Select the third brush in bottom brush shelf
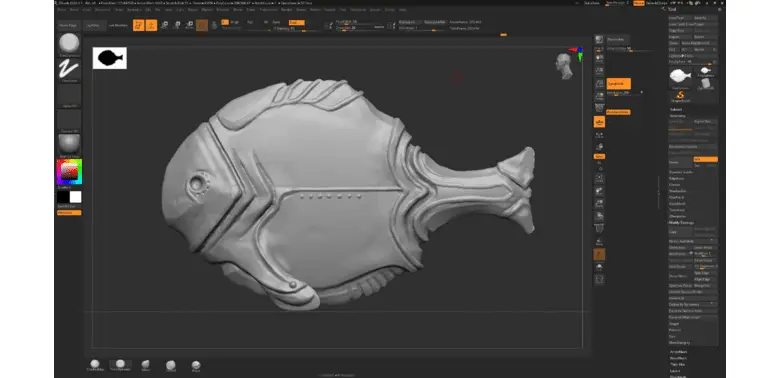Viewport: 780px width, 378px height. pos(145,365)
